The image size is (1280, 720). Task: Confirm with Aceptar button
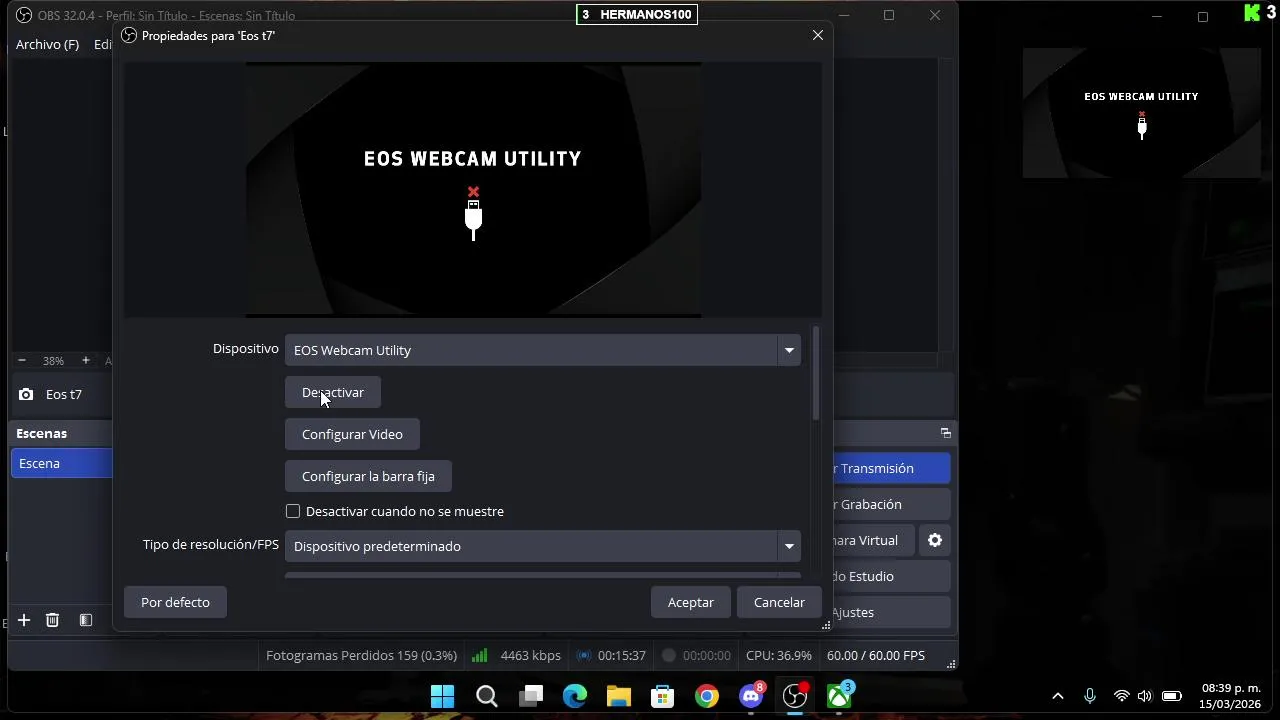tap(691, 602)
